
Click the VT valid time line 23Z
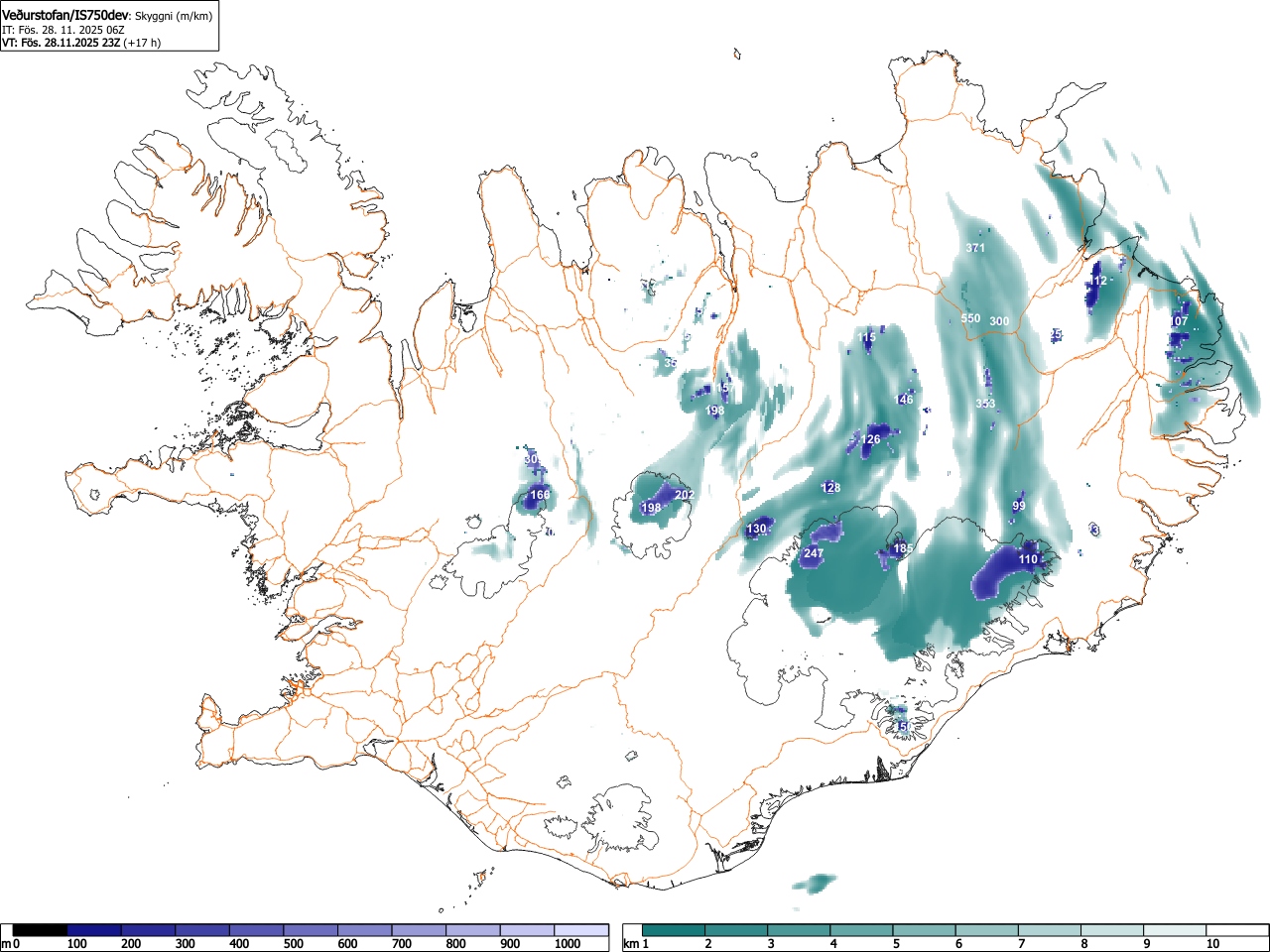point(81,43)
